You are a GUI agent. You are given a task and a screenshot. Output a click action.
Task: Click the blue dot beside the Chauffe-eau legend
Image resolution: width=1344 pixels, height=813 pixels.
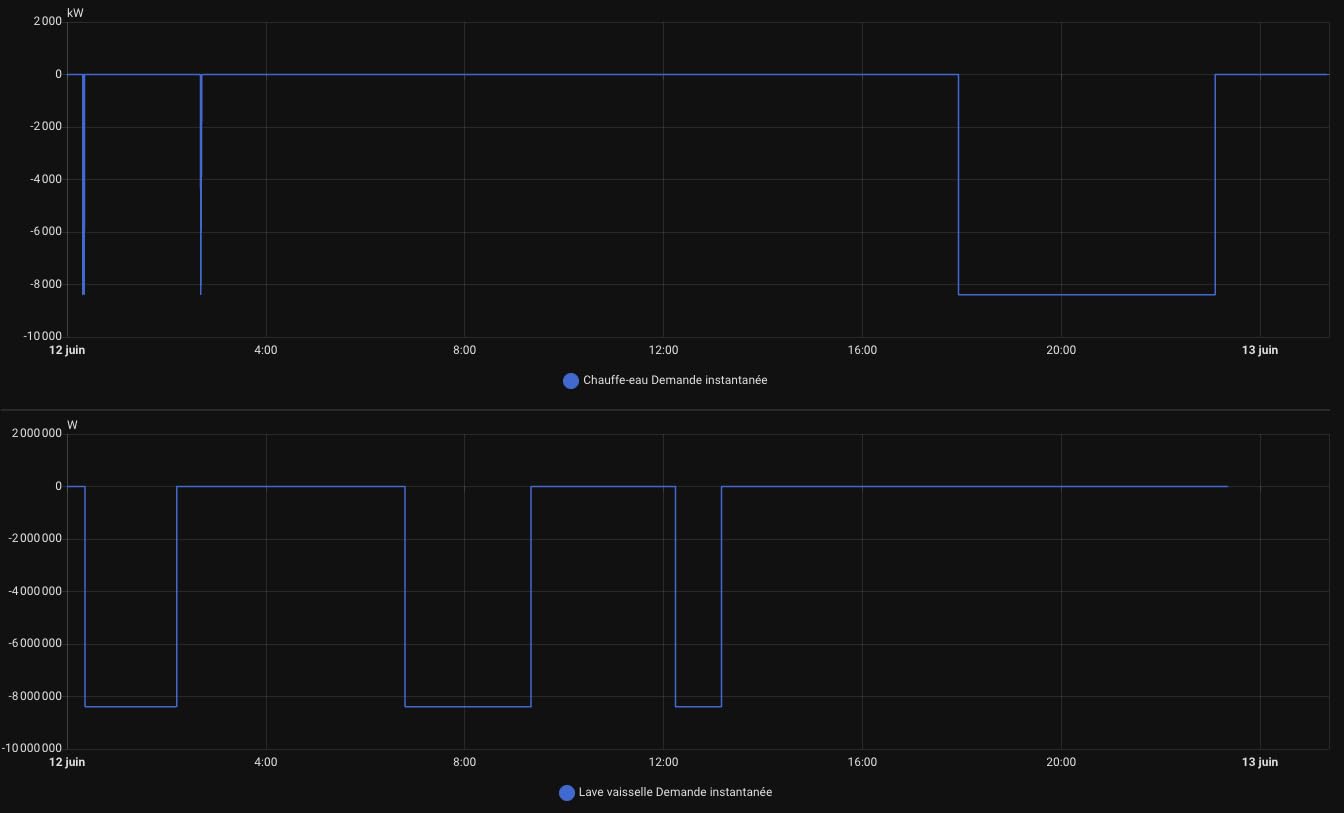571,380
